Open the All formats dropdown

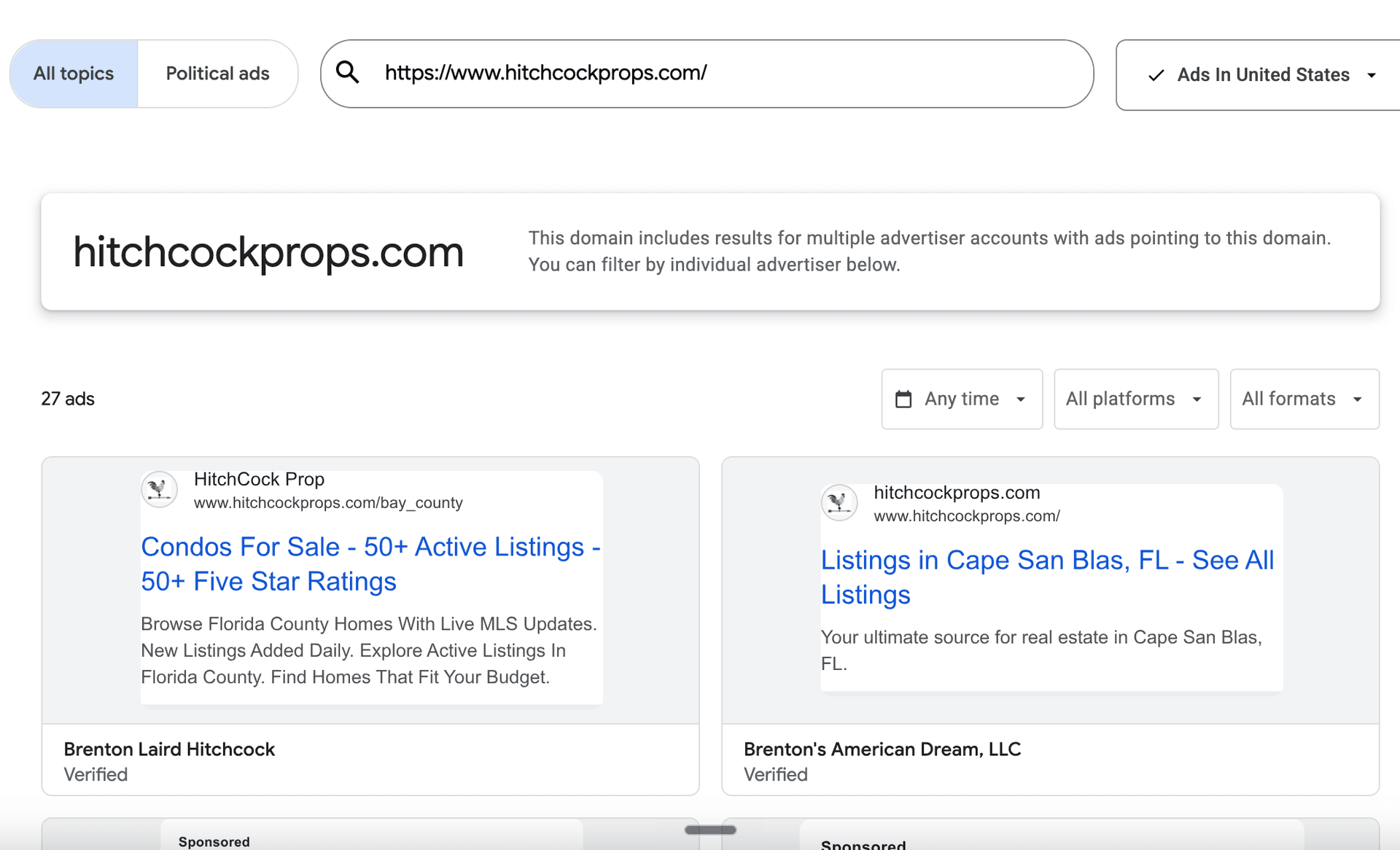(1304, 399)
